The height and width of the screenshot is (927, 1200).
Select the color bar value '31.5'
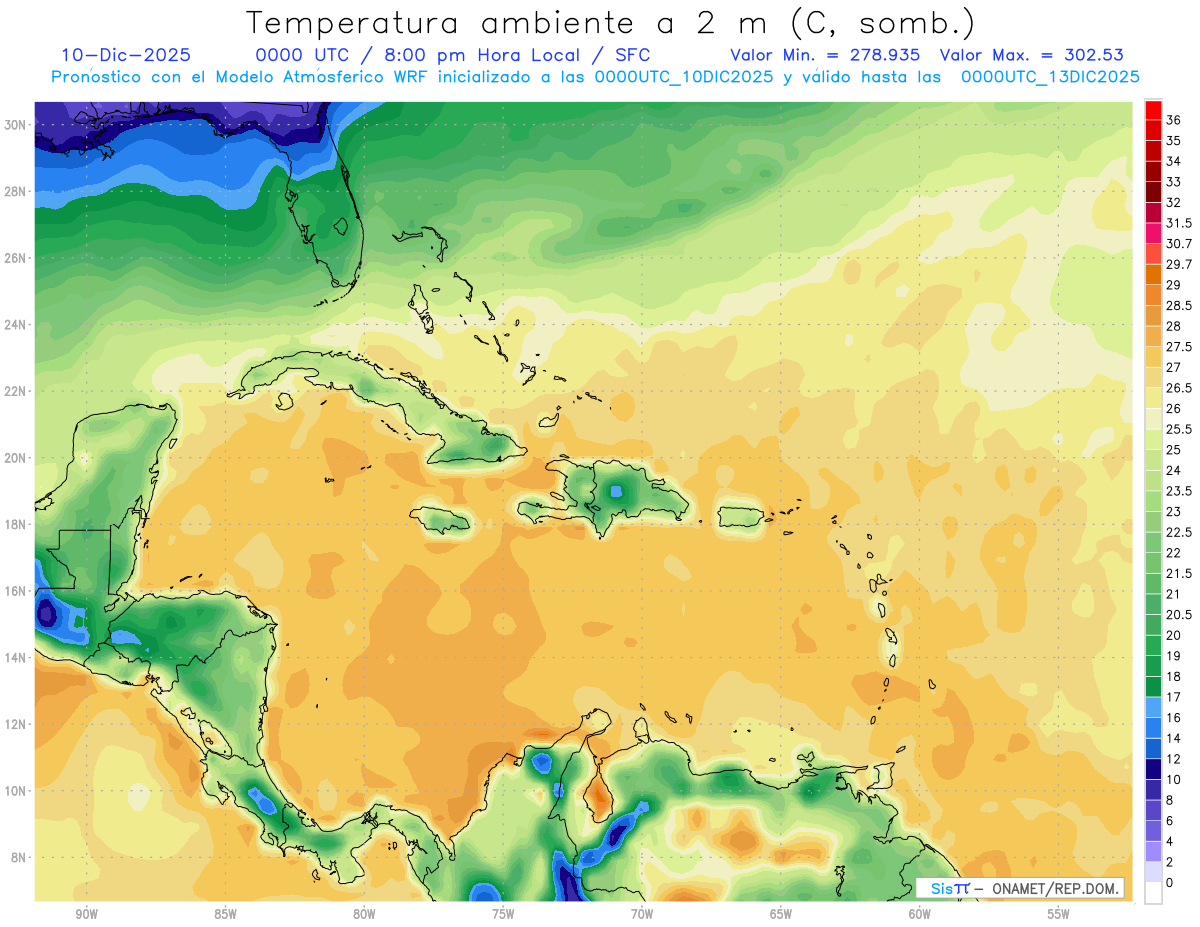coord(1179,223)
